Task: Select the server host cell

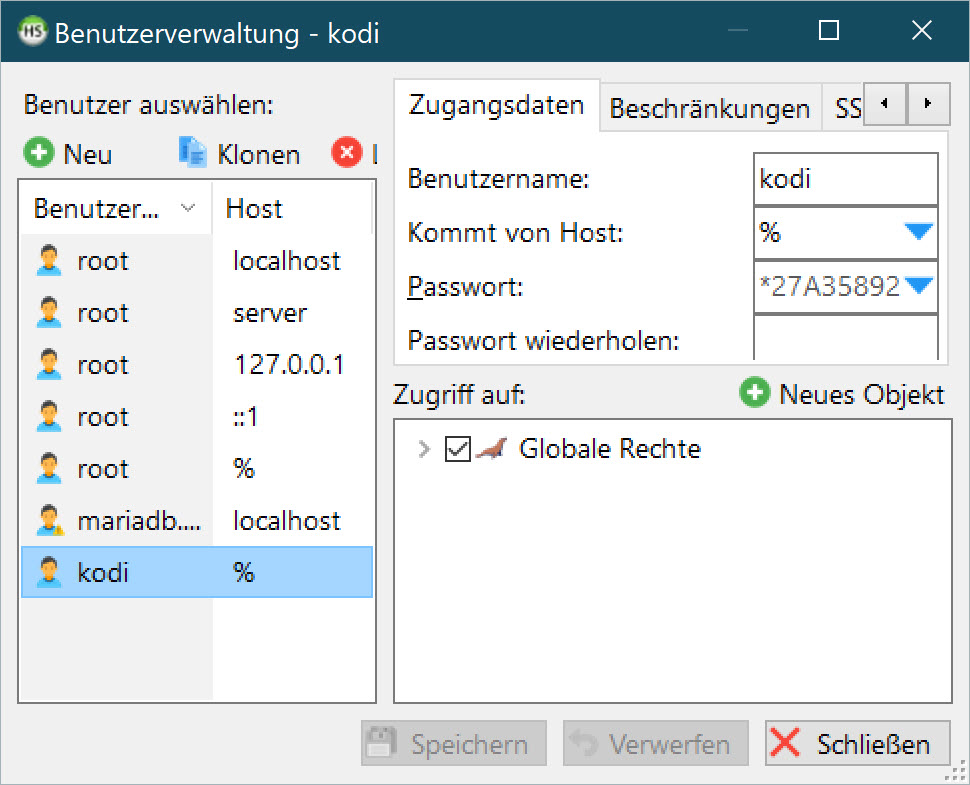Action: 270,313
